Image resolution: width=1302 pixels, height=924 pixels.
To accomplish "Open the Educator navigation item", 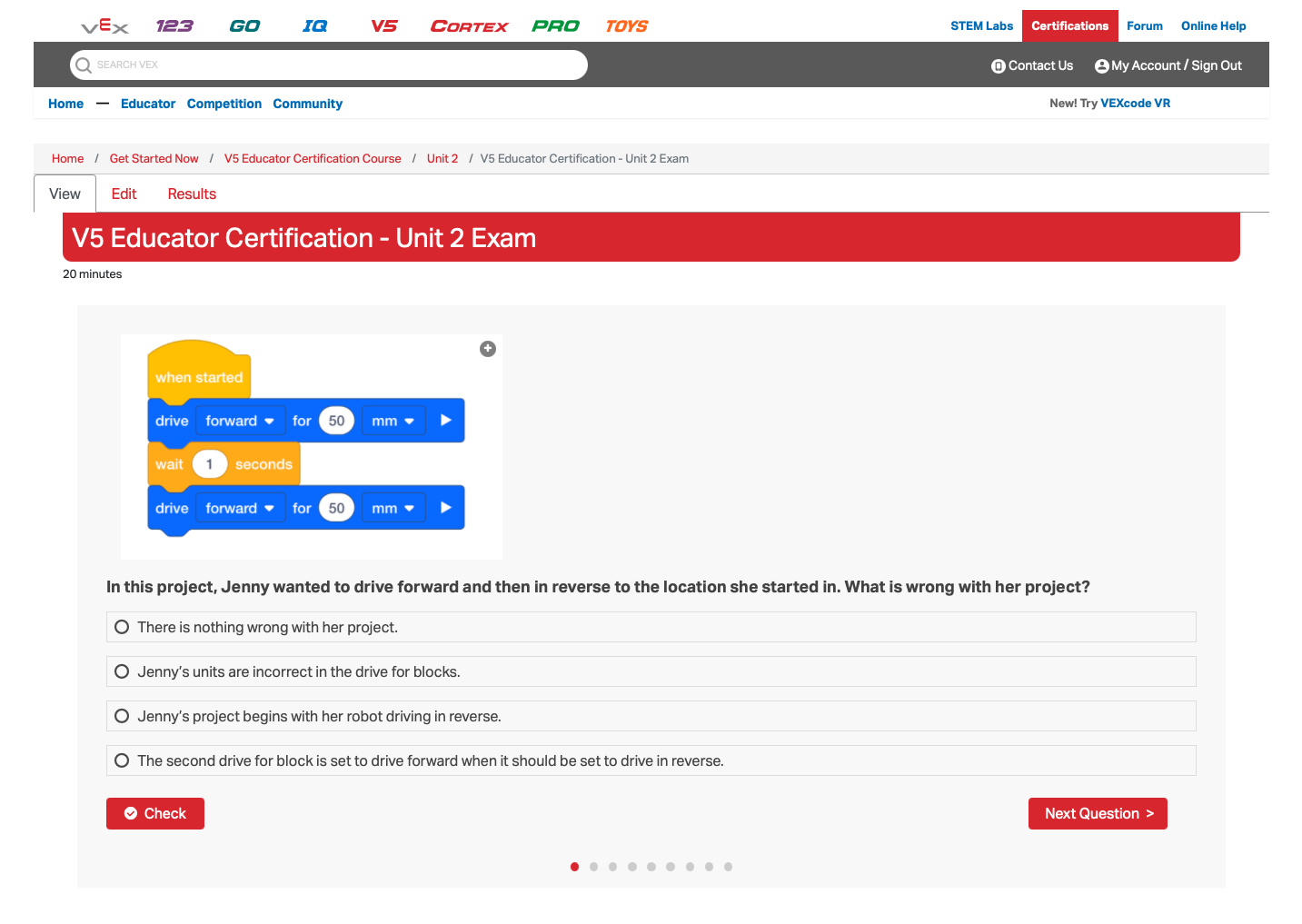I will coord(148,104).
